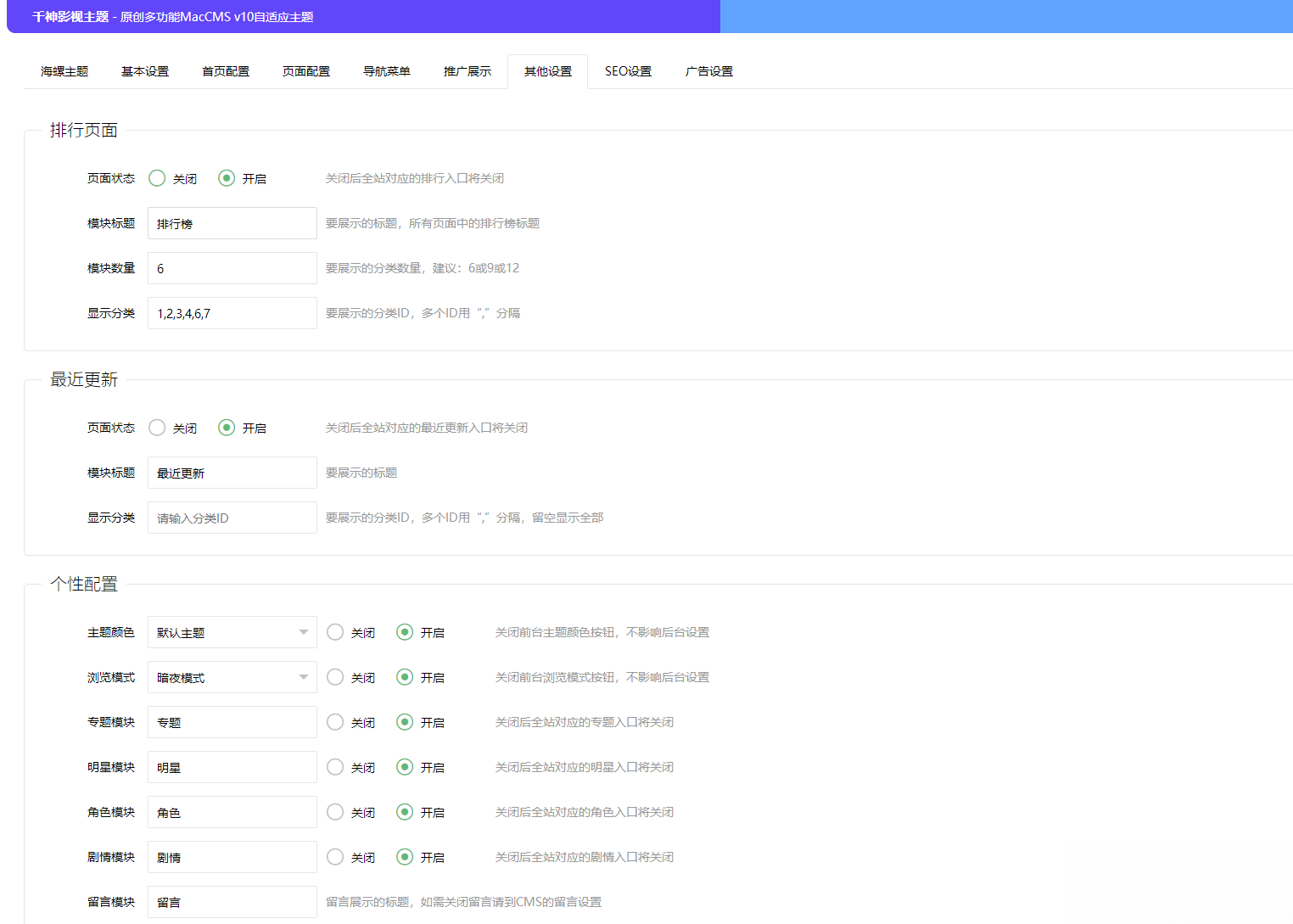Open the 页面配置 tab
This screenshot has height=924, width=1293.
305,71
